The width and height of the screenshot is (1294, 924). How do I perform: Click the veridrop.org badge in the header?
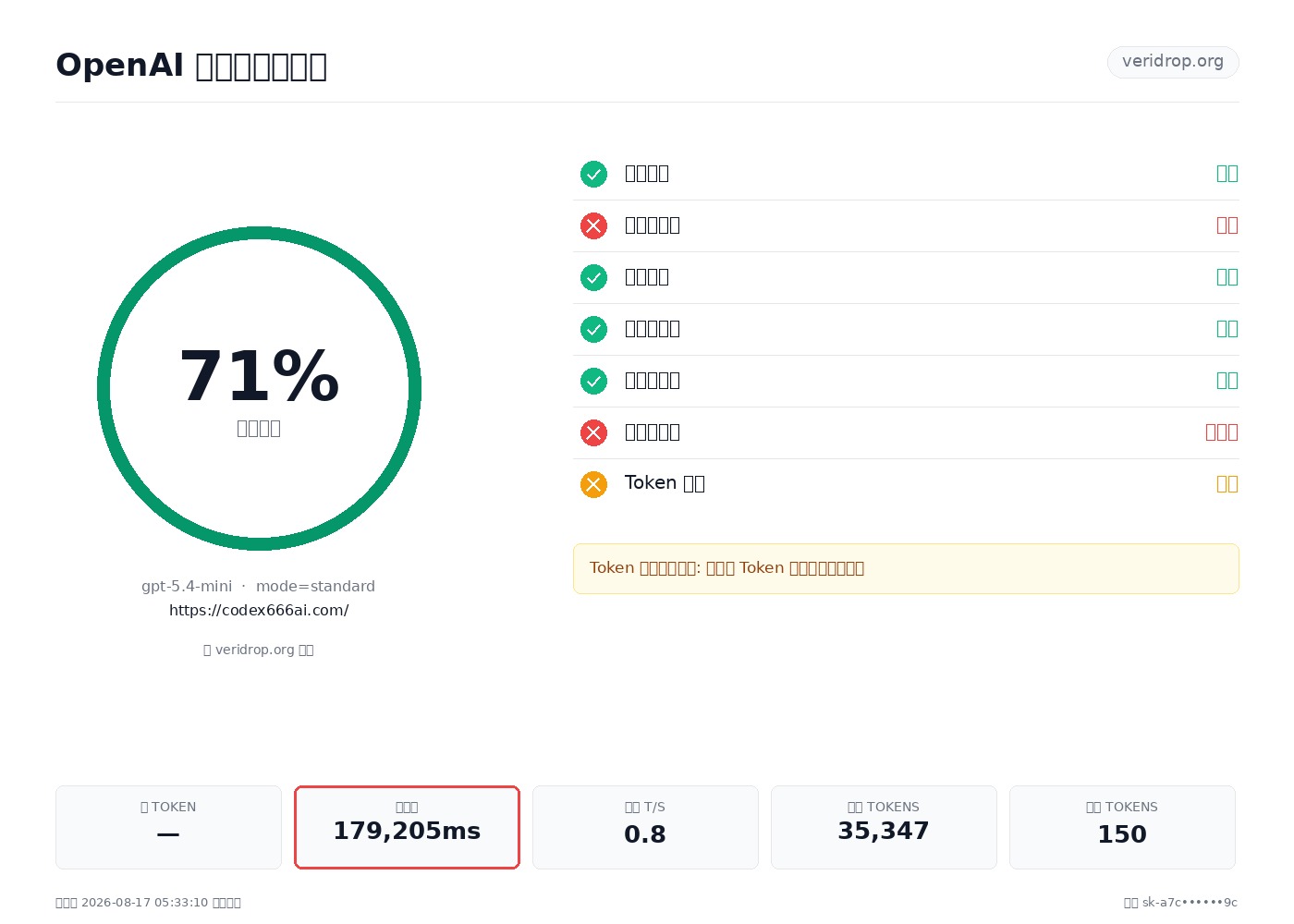pos(1173,62)
